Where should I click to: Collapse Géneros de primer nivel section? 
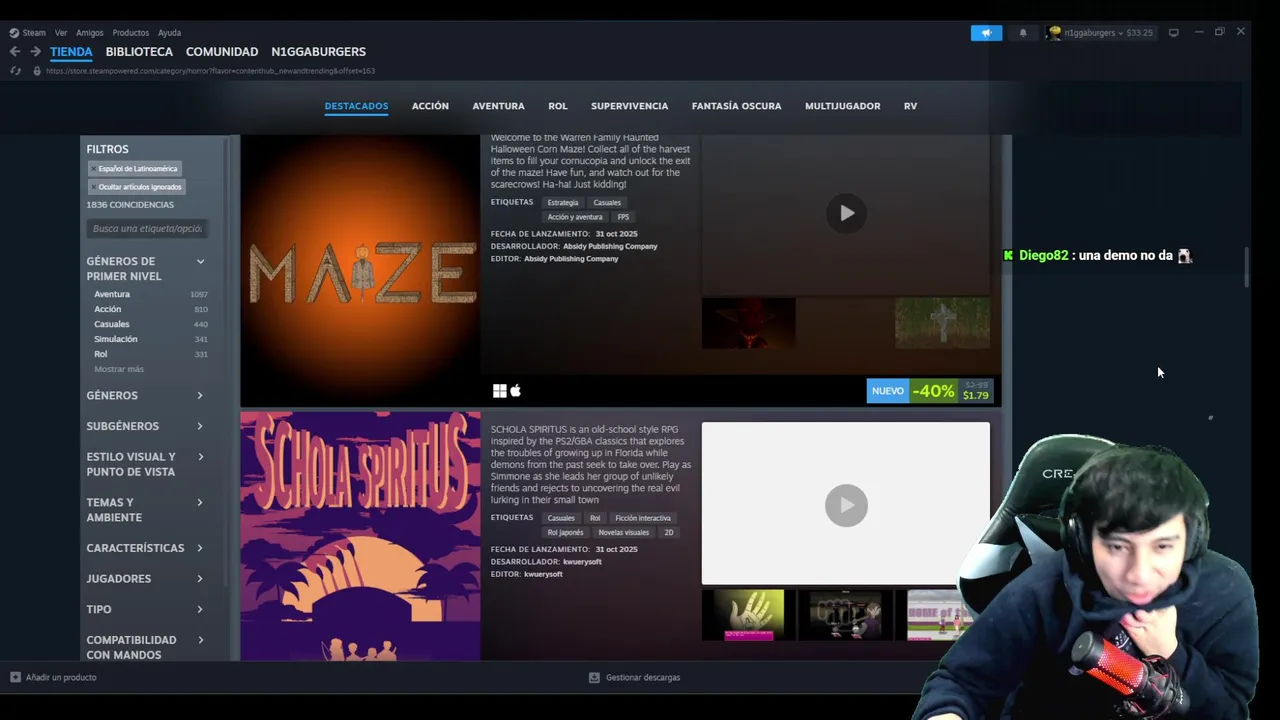(x=200, y=261)
